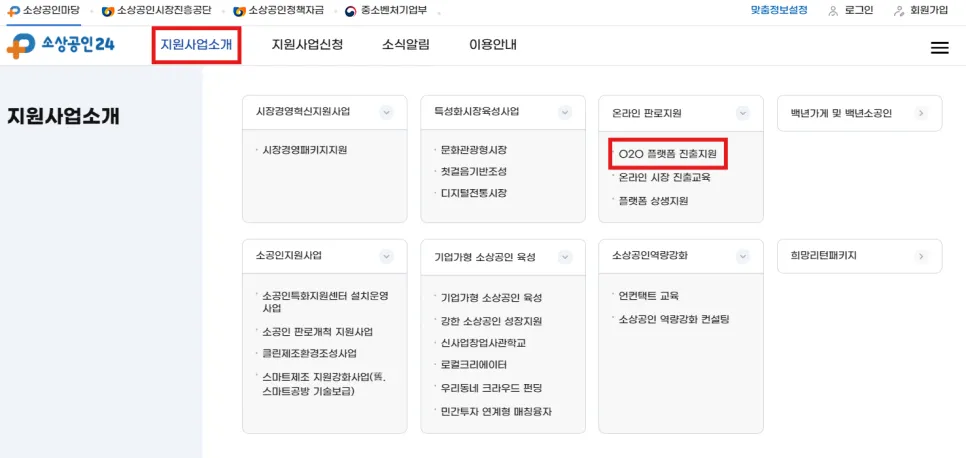Open 디지털전통시장 link
This screenshot has width=966, height=458.
474,193
